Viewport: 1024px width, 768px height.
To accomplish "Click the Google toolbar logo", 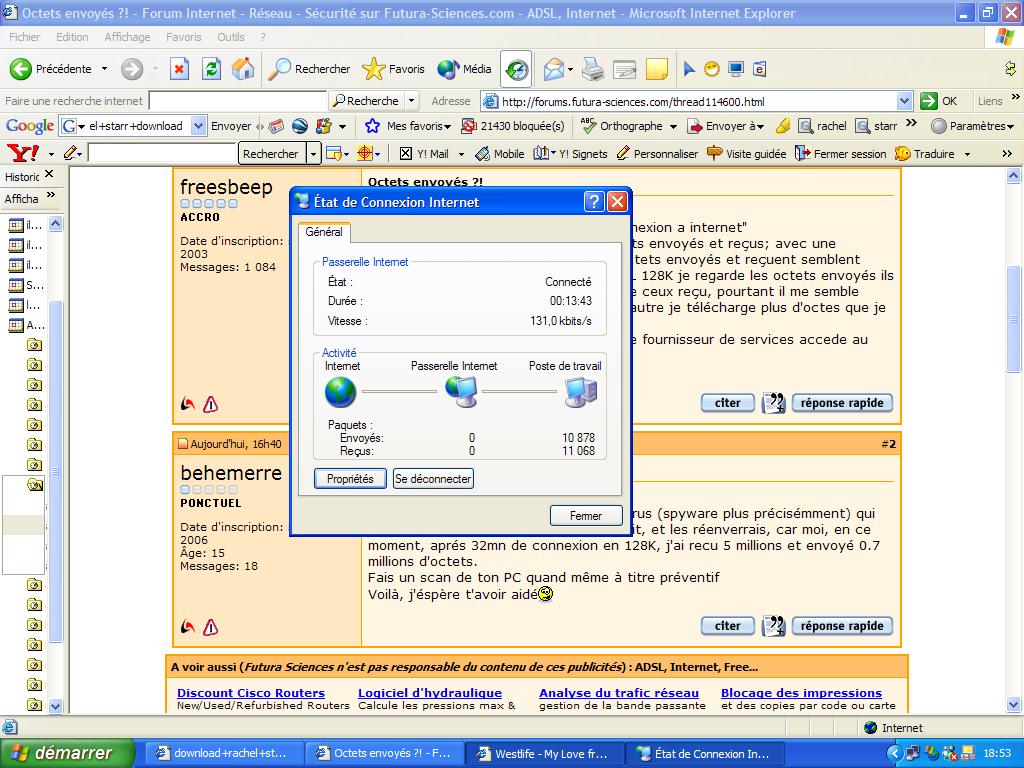I will pos(29,126).
